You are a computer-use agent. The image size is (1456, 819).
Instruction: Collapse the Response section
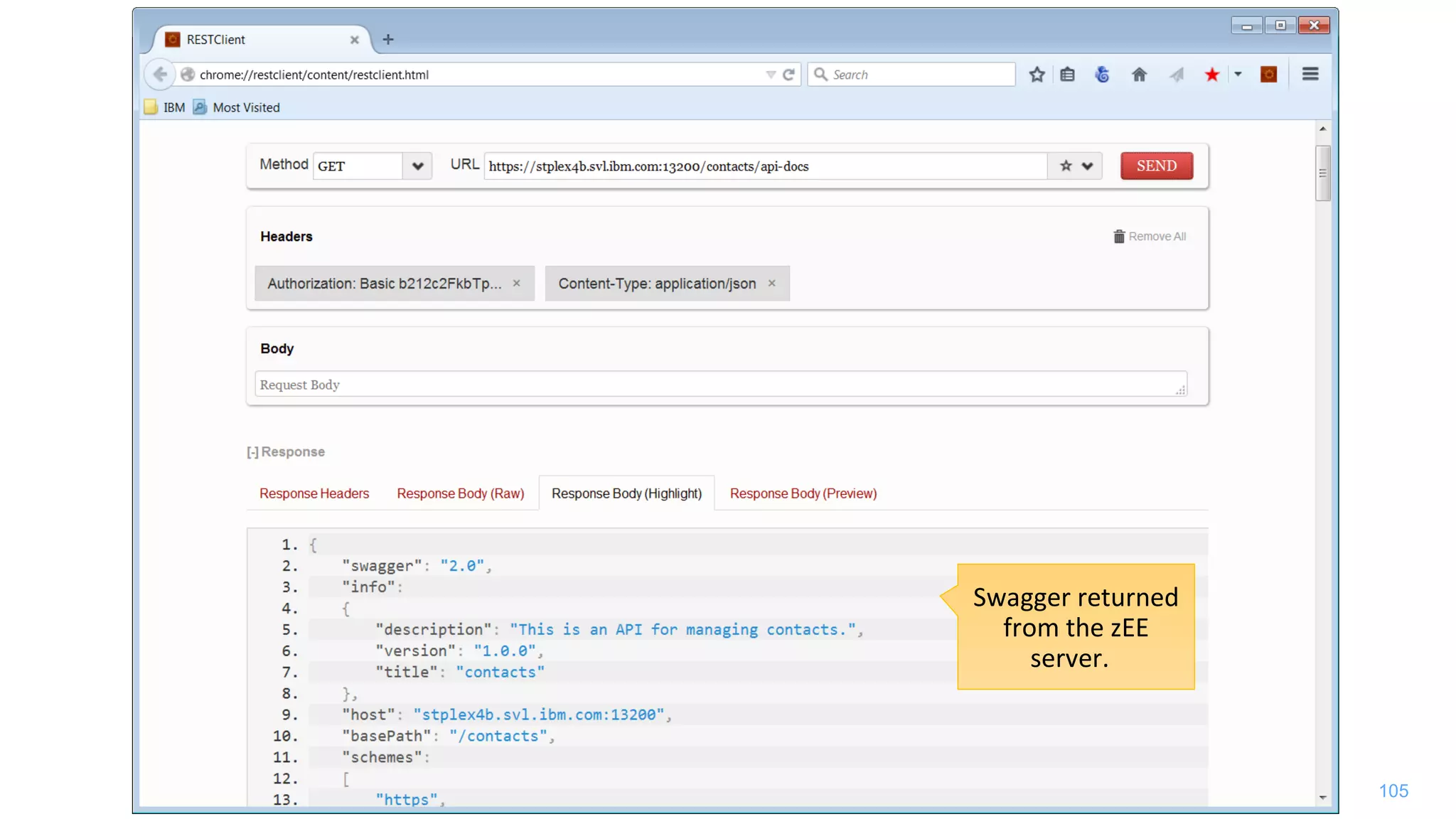pos(252,453)
